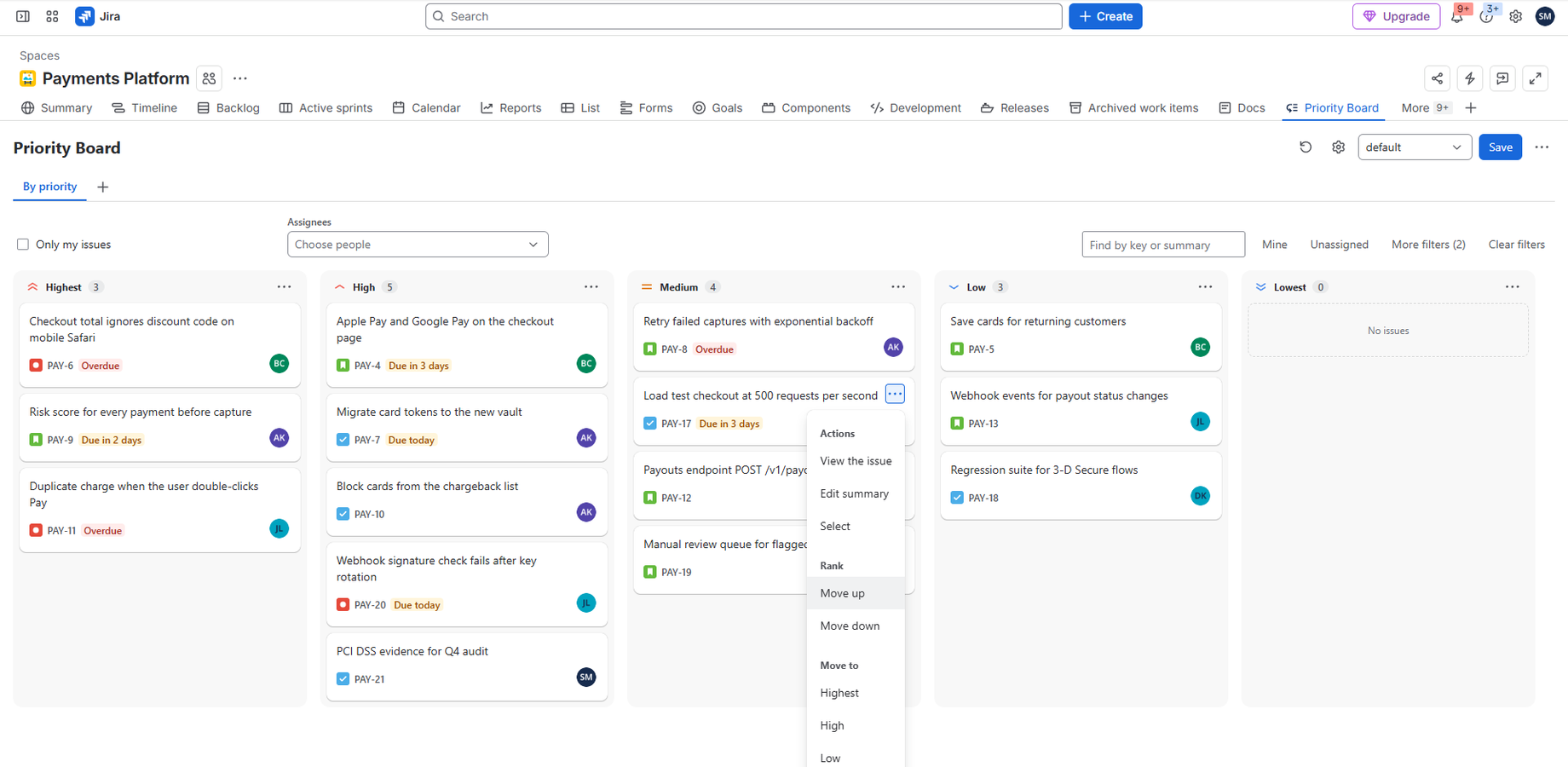Open the Medium column more options
Image resolution: width=1568 pixels, height=767 pixels.
click(898, 287)
